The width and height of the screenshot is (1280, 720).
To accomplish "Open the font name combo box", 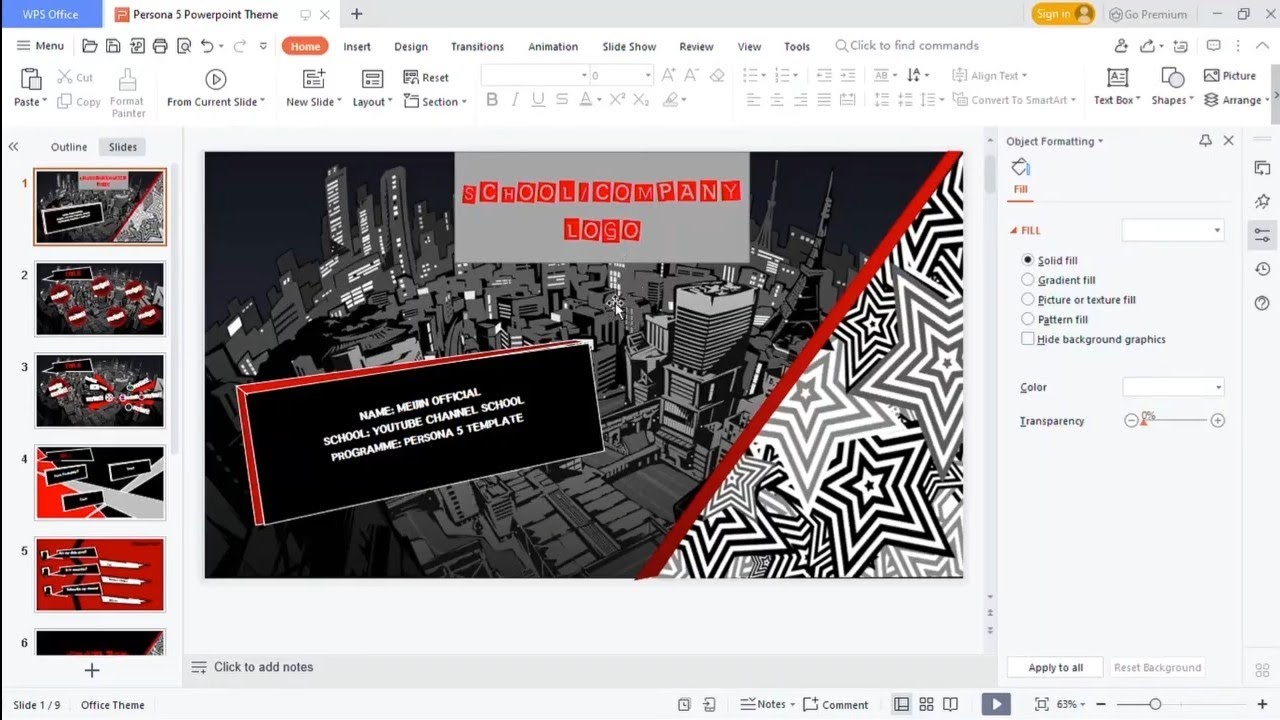I will click(535, 75).
